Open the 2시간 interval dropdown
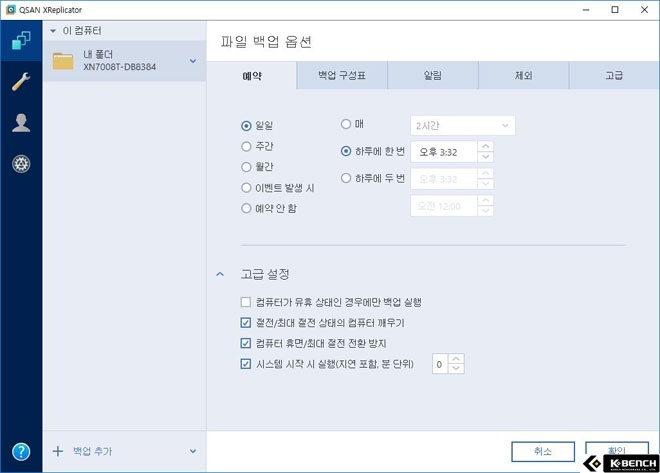The height and width of the screenshot is (473, 660). (x=463, y=125)
